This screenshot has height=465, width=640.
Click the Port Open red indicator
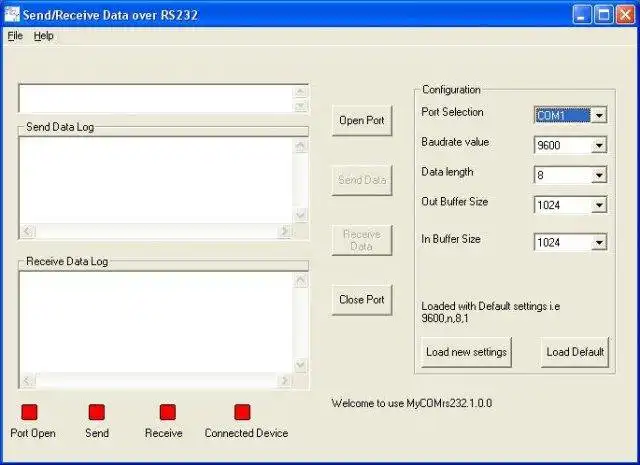[29, 412]
